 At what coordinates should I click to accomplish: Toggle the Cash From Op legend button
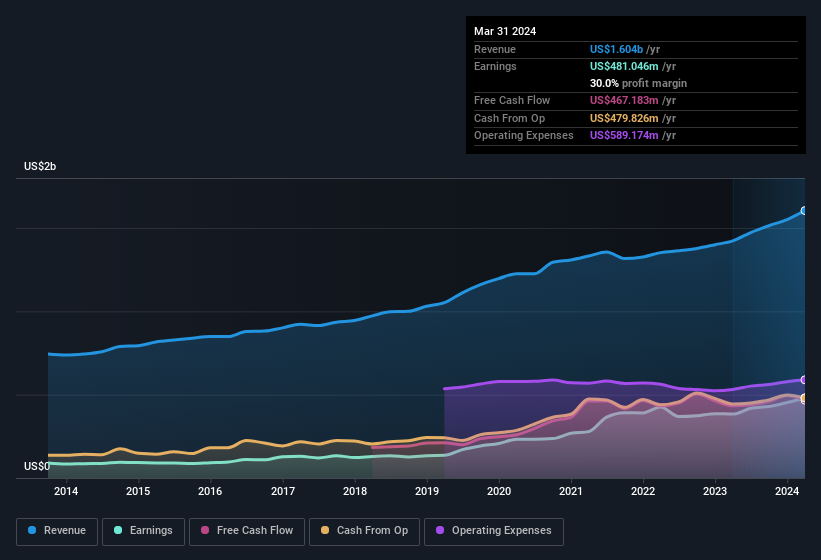(364, 531)
